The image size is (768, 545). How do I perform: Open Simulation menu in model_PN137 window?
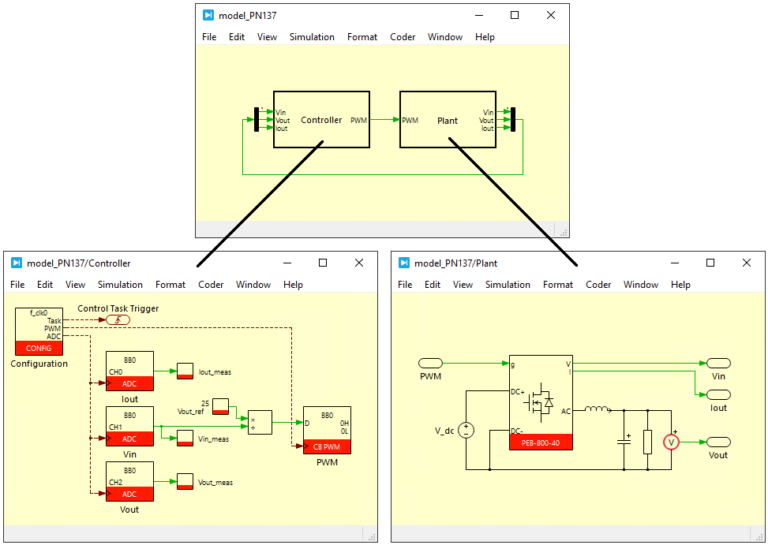coord(312,37)
